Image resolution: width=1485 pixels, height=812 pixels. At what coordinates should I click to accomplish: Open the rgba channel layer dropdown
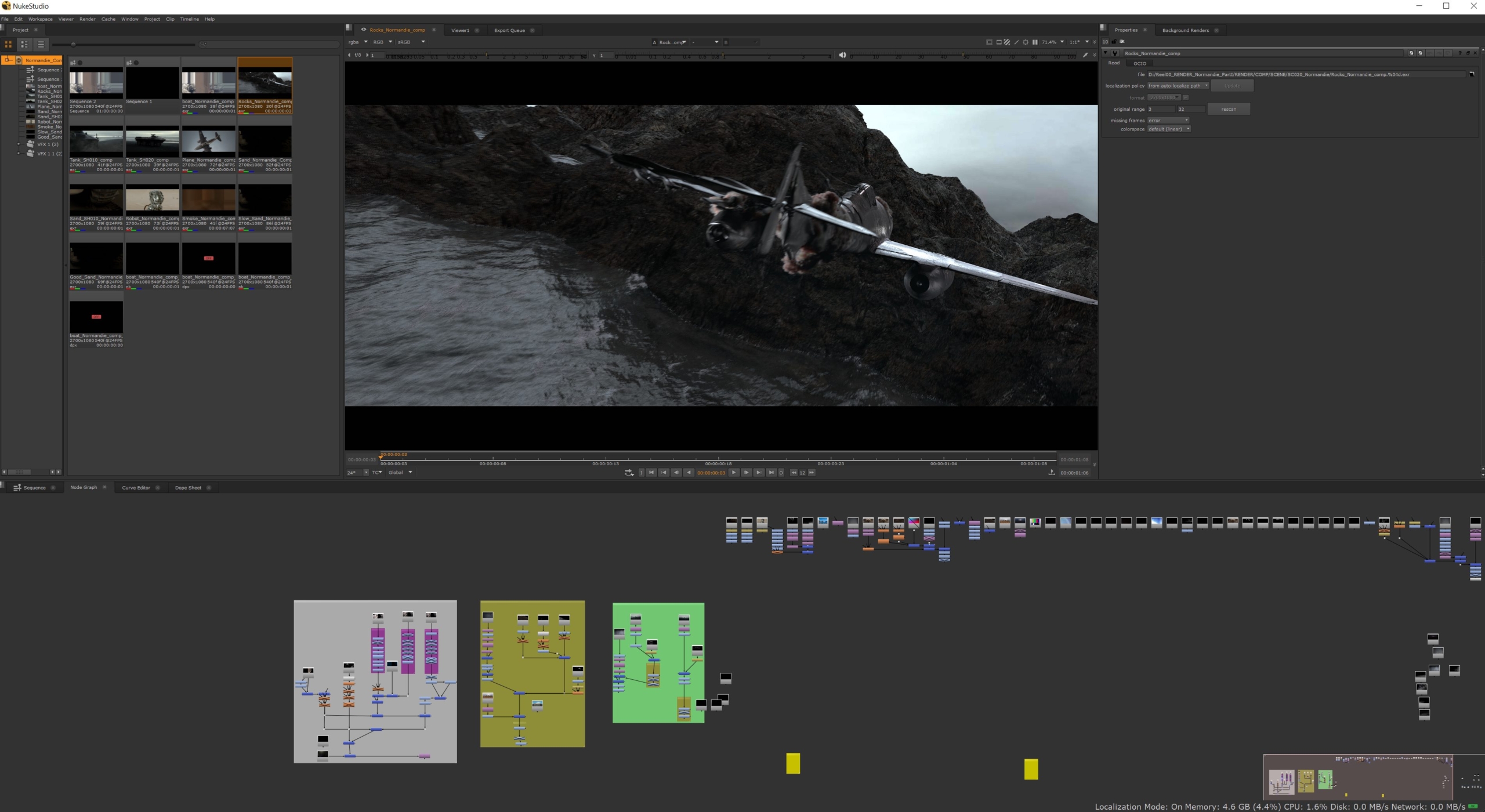click(358, 42)
